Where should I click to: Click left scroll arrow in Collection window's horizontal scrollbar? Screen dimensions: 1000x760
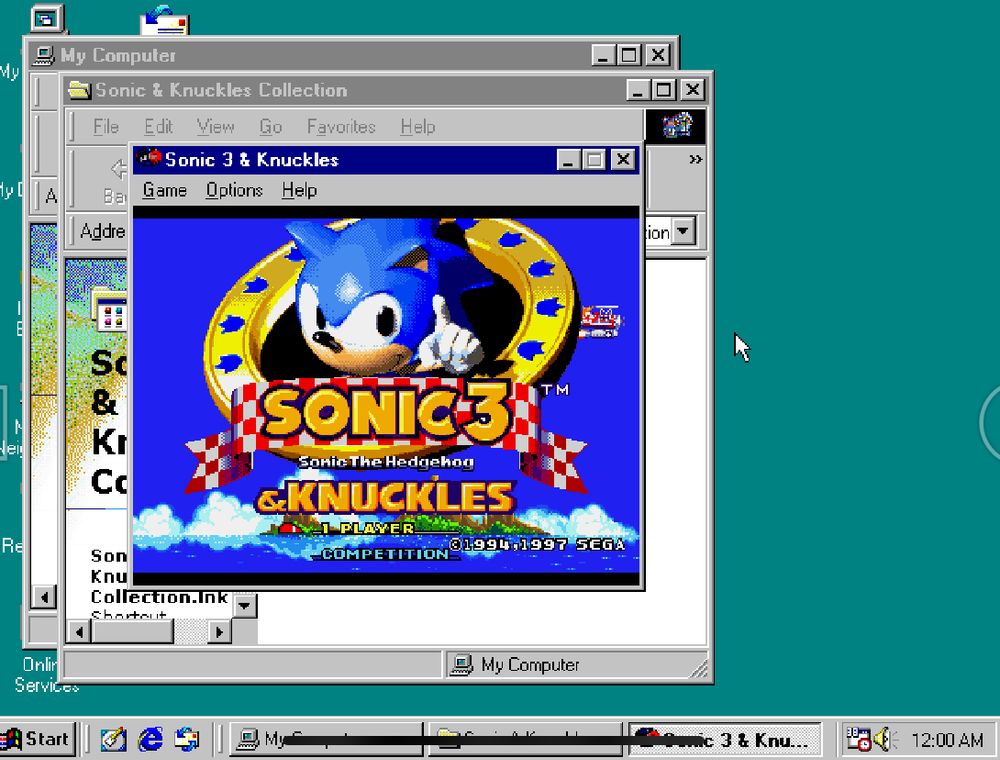tap(79, 632)
